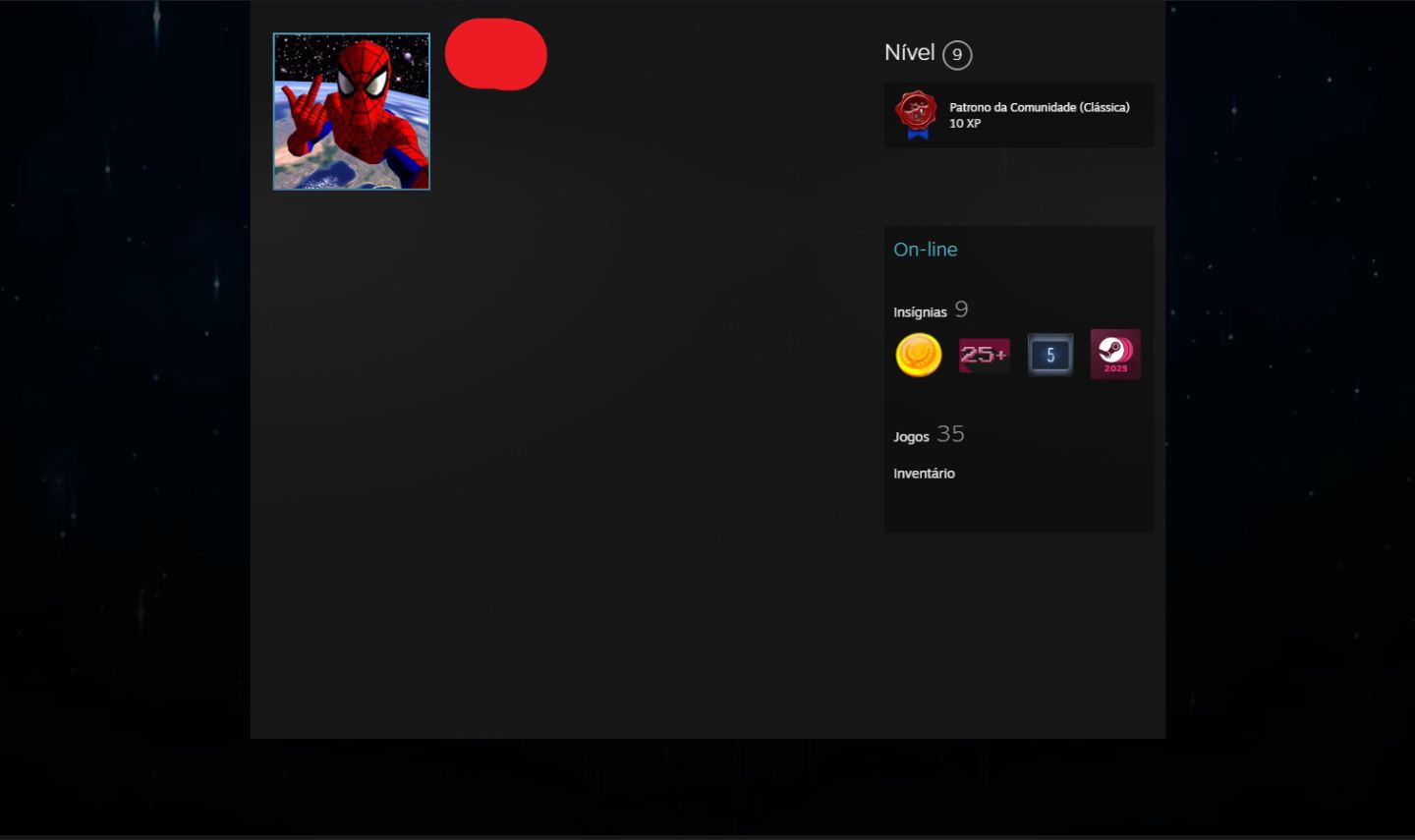Open the Steam 2025 badge
This screenshot has height=840, width=1415.
(1115, 355)
